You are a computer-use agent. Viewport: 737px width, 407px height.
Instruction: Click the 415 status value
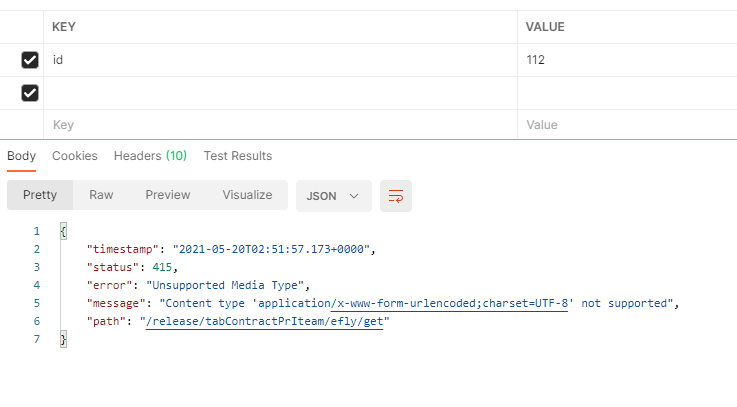coord(162,267)
